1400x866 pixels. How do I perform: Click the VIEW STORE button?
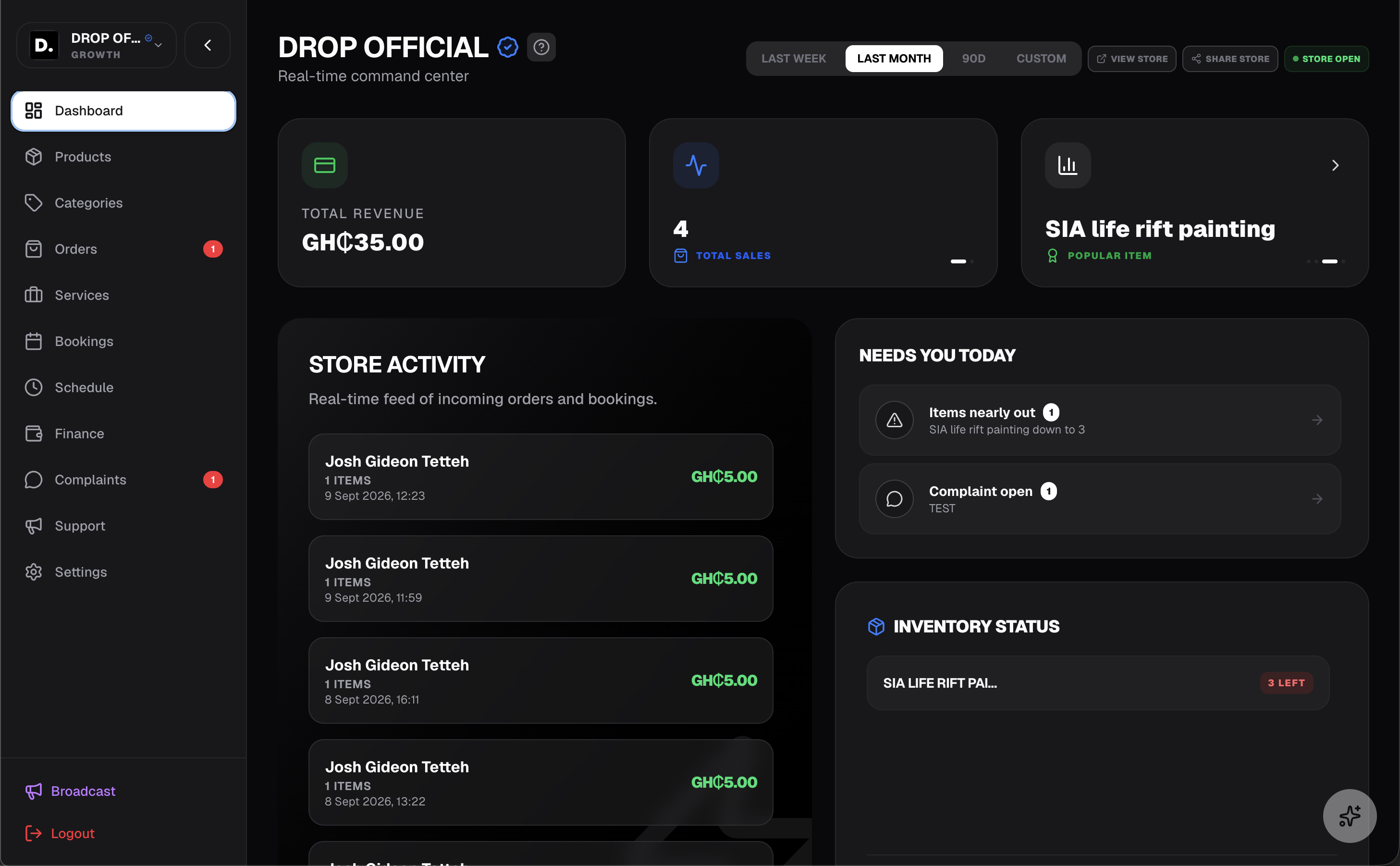[x=1132, y=59]
